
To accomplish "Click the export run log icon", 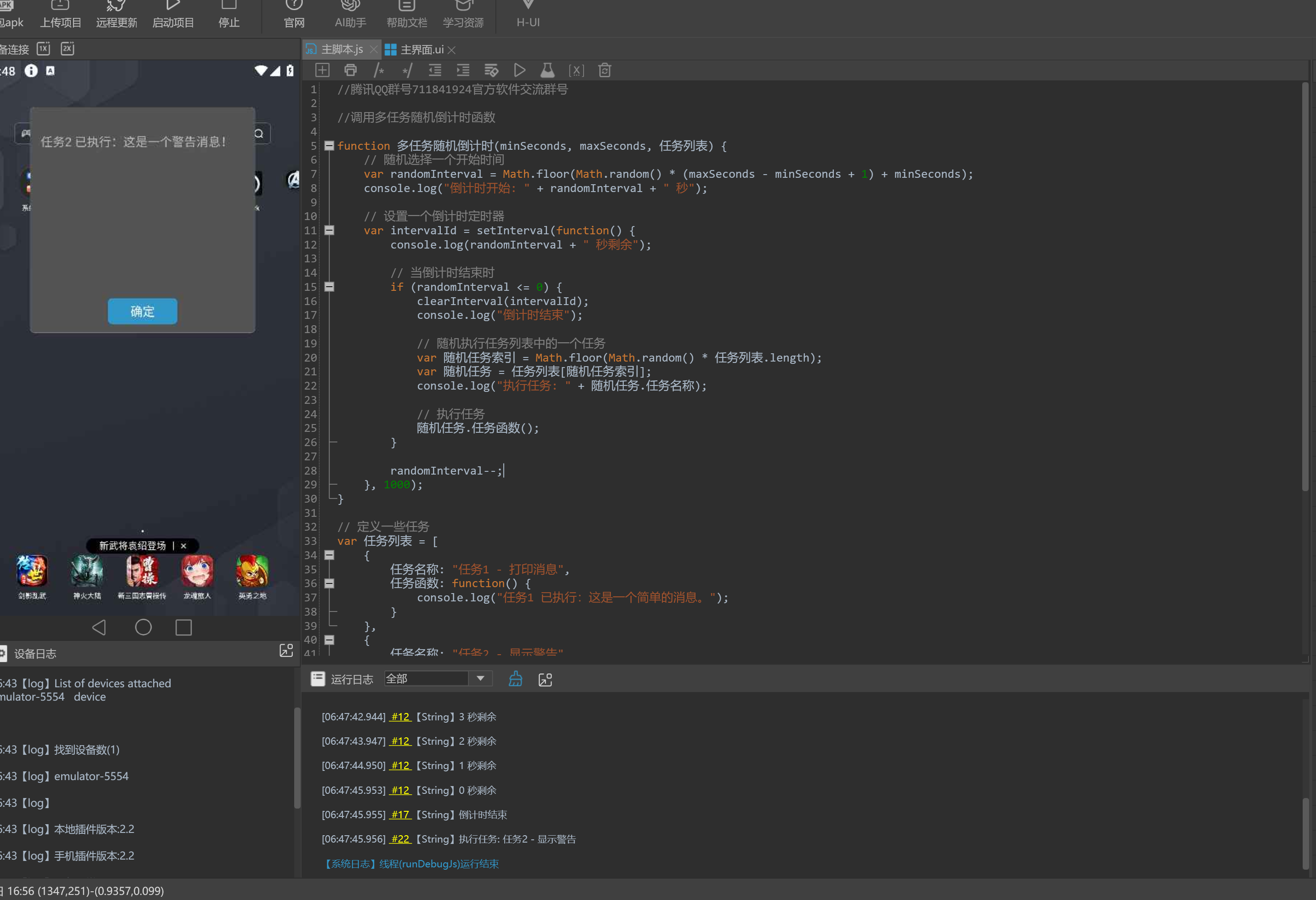I will pyautogui.click(x=545, y=679).
